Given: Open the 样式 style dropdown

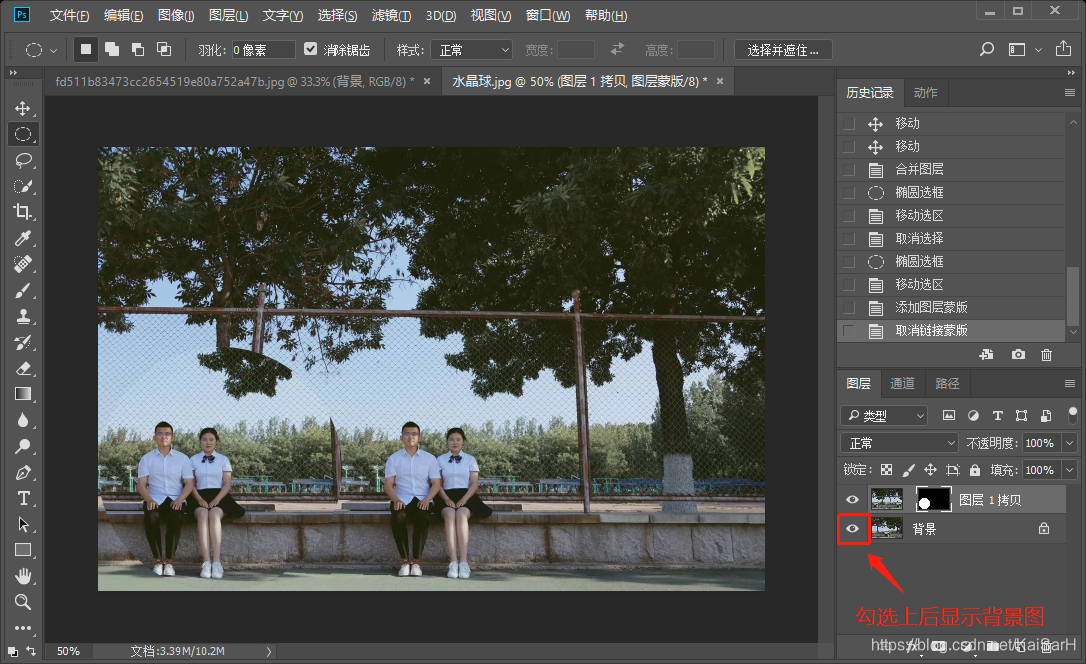Looking at the screenshot, I should 471,50.
